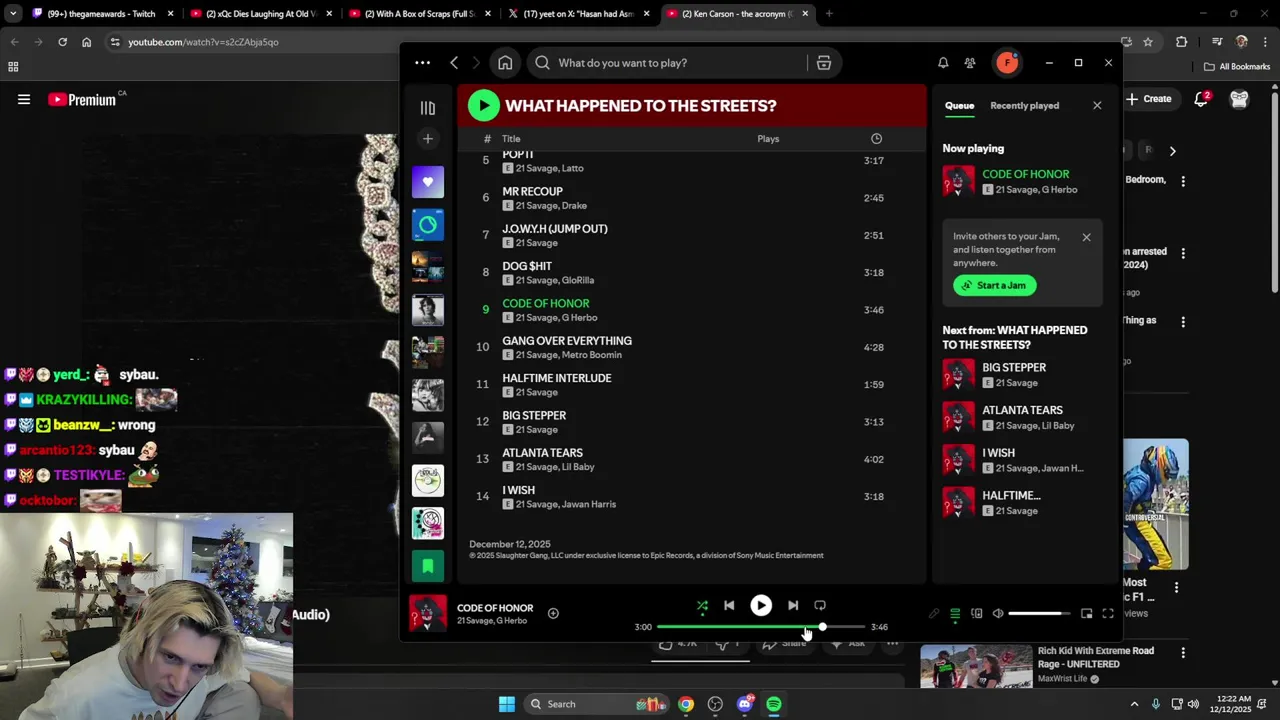This screenshot has height=720, width=1280.
Task: Switch to With A Box of Scraps tab
Action: [418, 14]
